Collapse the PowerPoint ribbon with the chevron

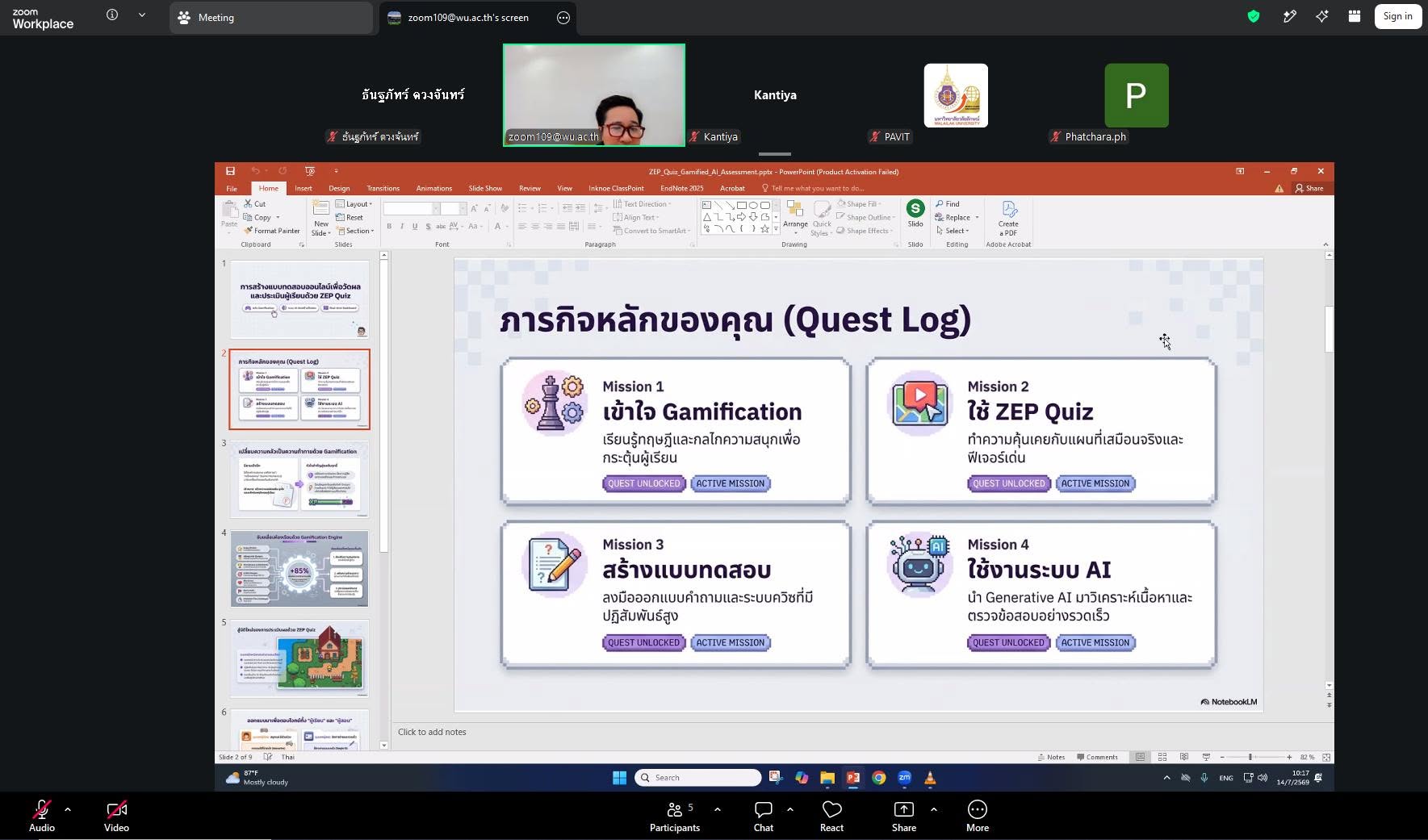tap(1325, 244)
